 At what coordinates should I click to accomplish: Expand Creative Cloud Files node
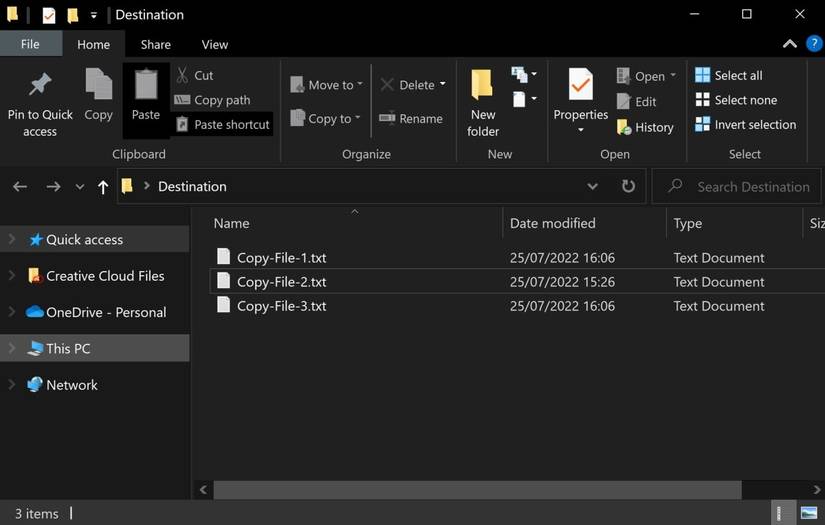click(12, 275)
